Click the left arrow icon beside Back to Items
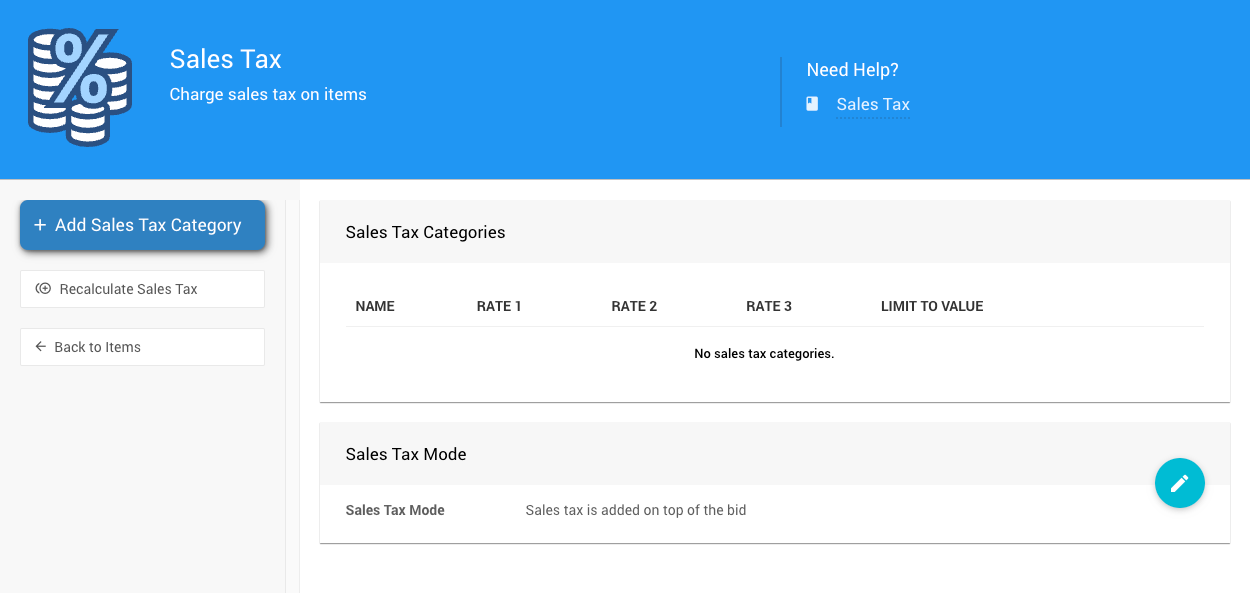Image resolution: width=1250 pixels, height=593 pixels. 41,347
